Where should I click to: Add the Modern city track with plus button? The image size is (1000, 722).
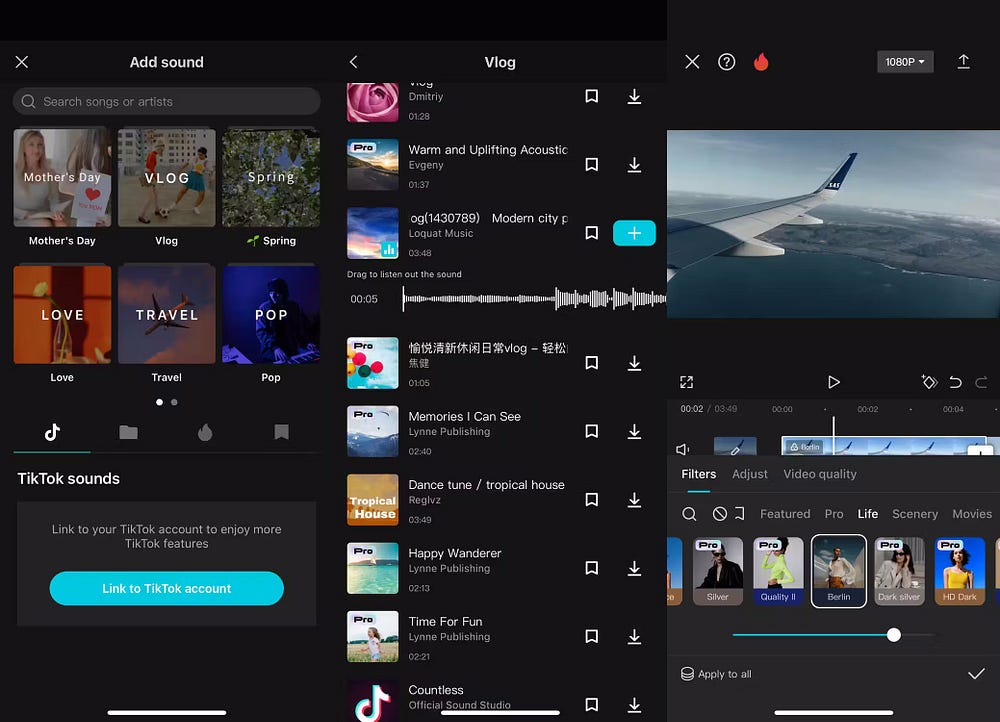[634, 233]
